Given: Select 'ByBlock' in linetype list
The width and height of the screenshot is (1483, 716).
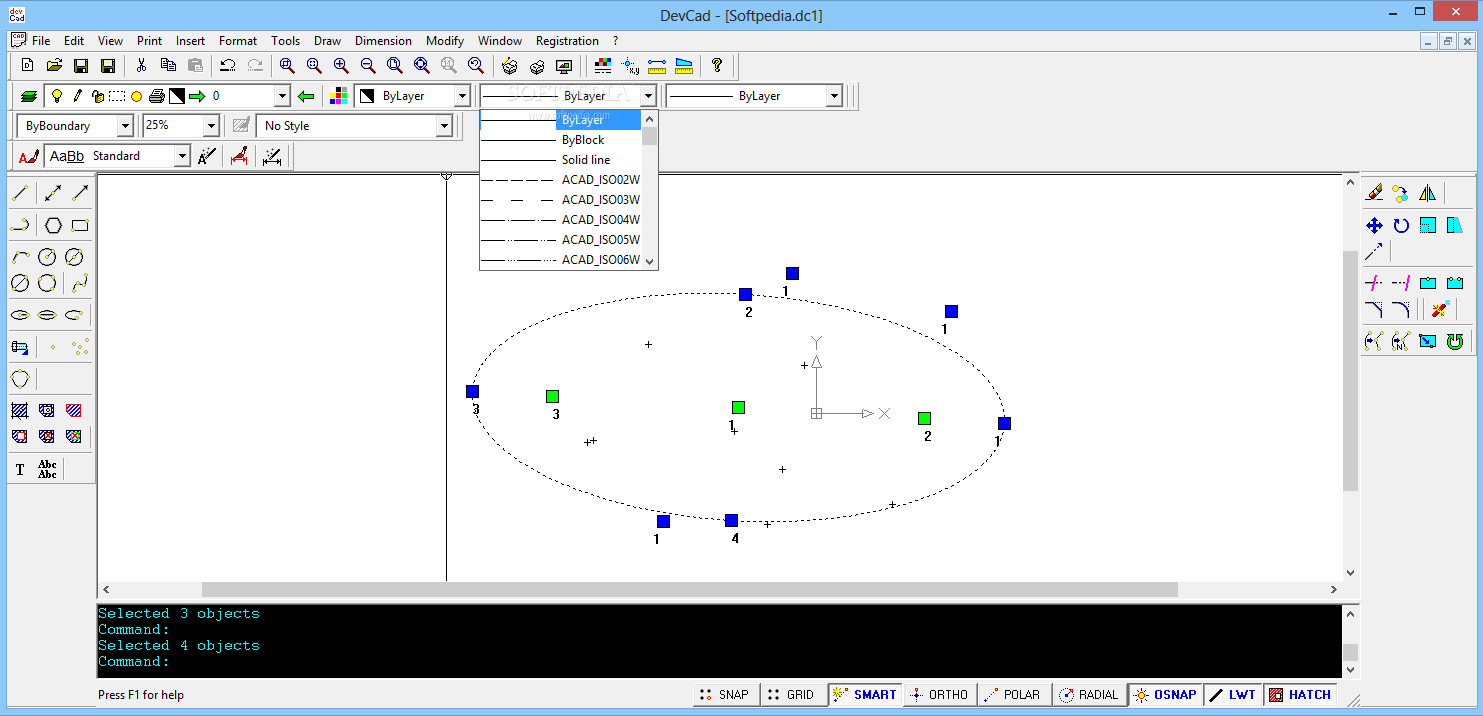Looking at the screenshot, I should [561, 140].
